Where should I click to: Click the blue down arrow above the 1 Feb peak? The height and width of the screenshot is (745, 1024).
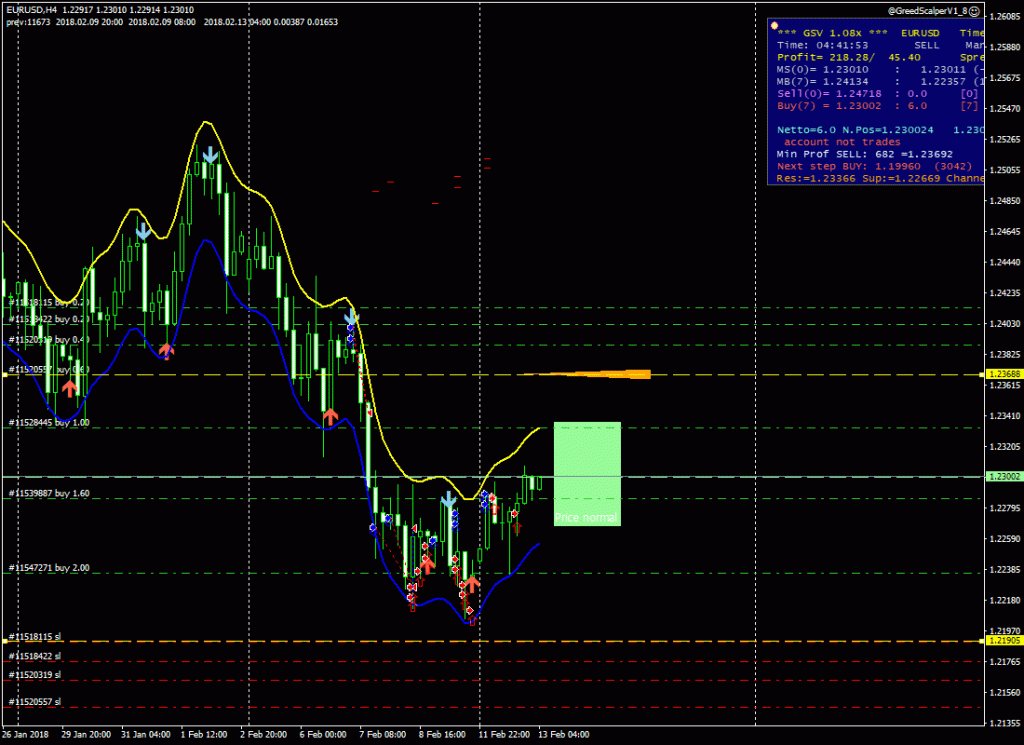pyautogui.click(x=210, y=155)
